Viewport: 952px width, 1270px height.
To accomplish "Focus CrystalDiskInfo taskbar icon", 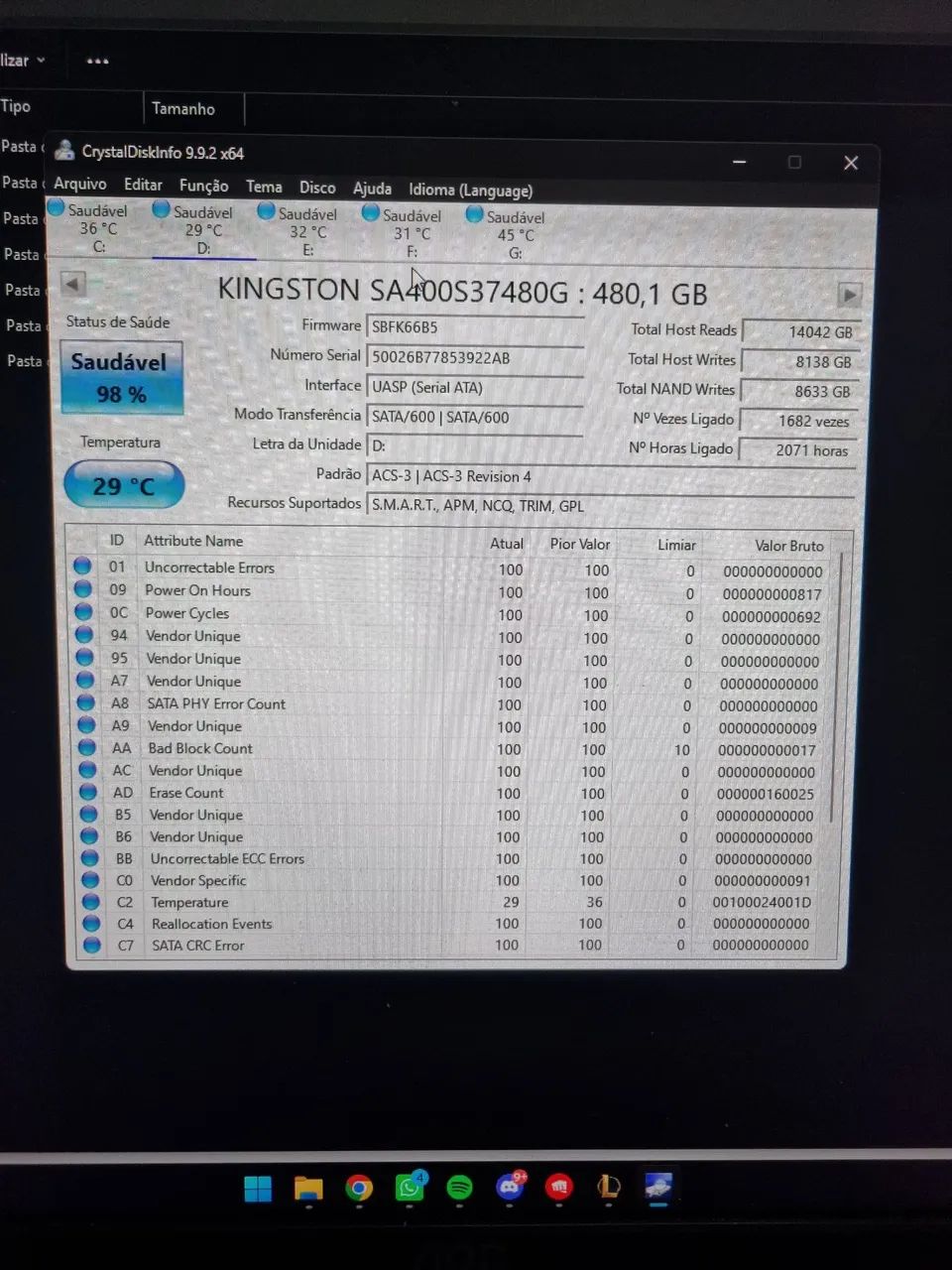I will point(658,1186).
